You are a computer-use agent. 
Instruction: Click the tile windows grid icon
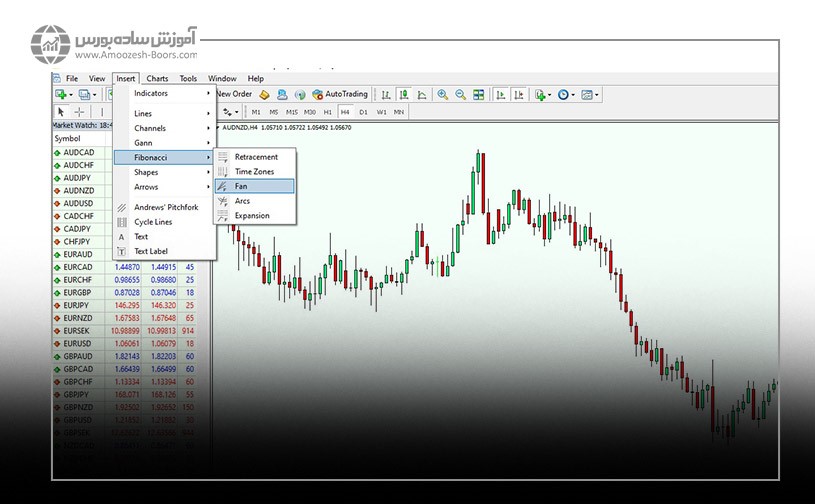tap(478, 95)
